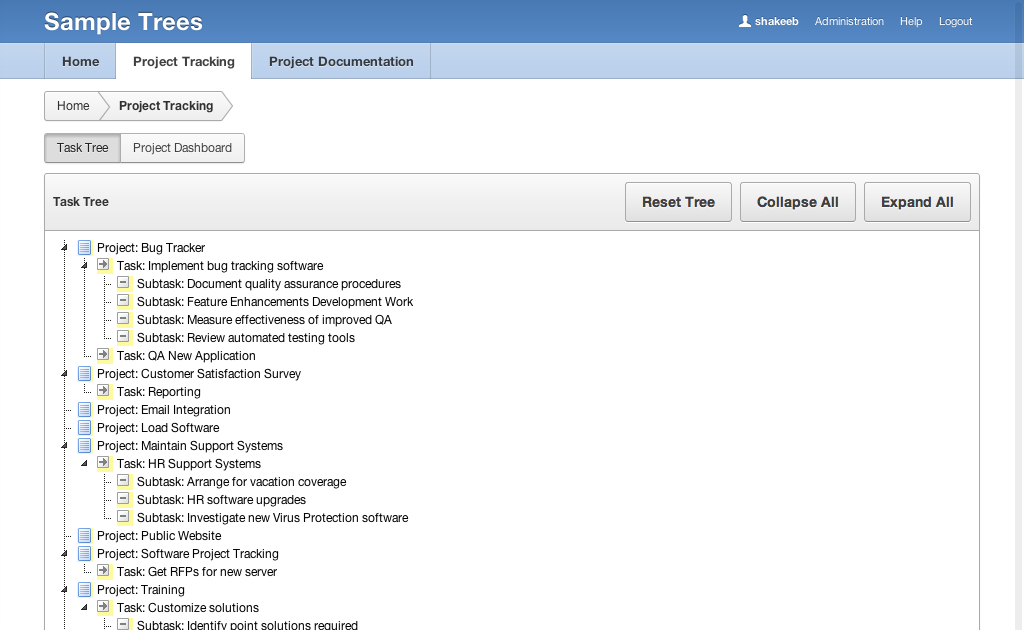Click the user icon beside shakeeb

tap(744, 21)
